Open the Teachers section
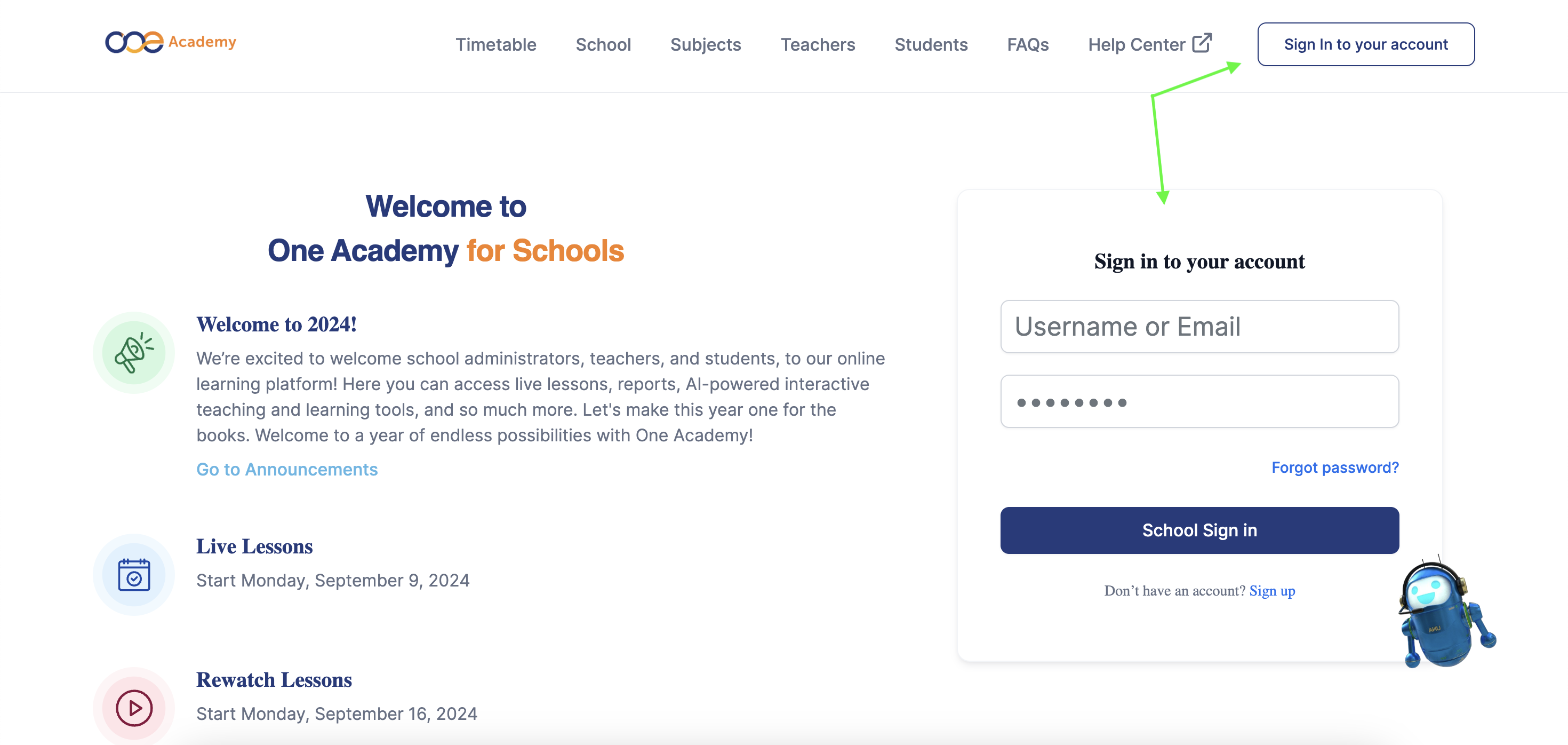The height and width of the screenshot is (745, 1568). pos(818,44)
